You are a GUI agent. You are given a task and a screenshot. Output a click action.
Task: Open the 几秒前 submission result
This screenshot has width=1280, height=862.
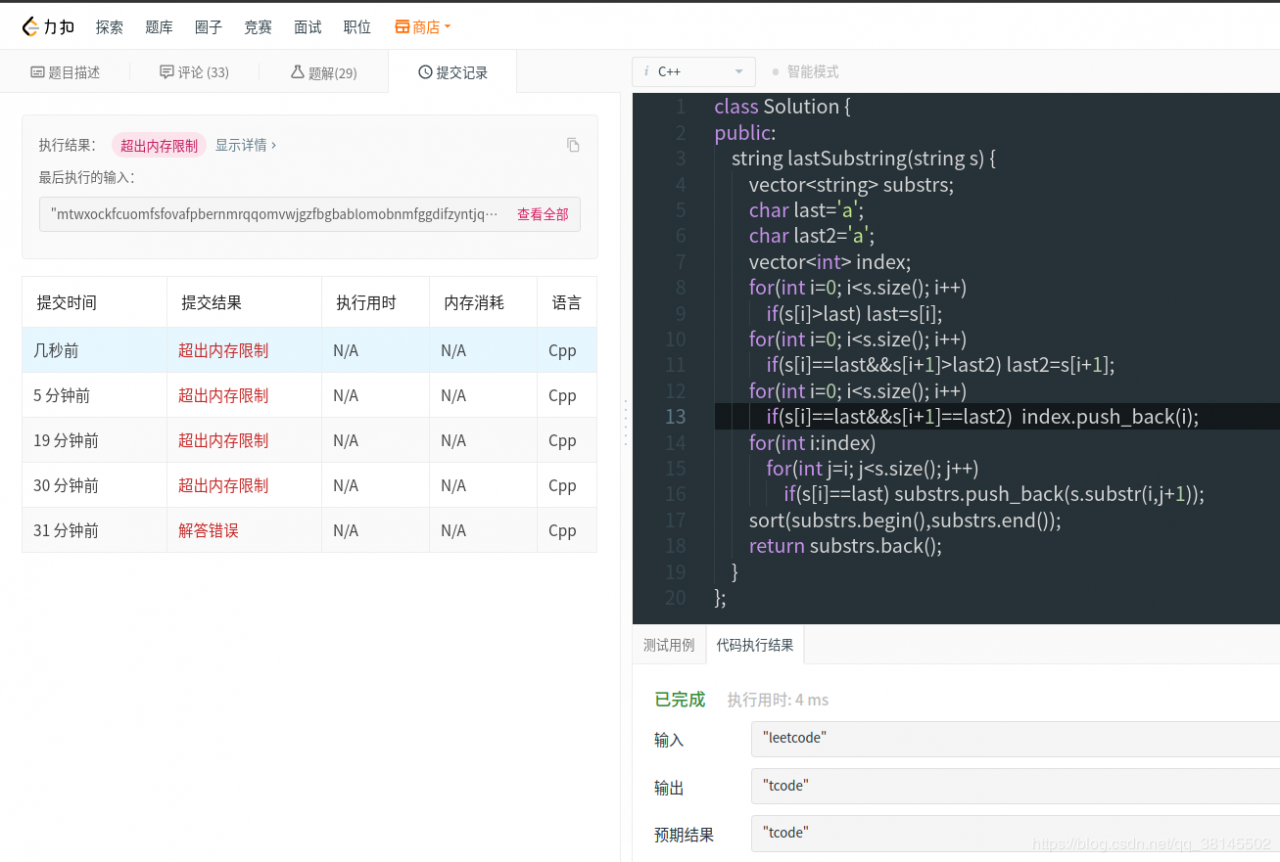223,350
